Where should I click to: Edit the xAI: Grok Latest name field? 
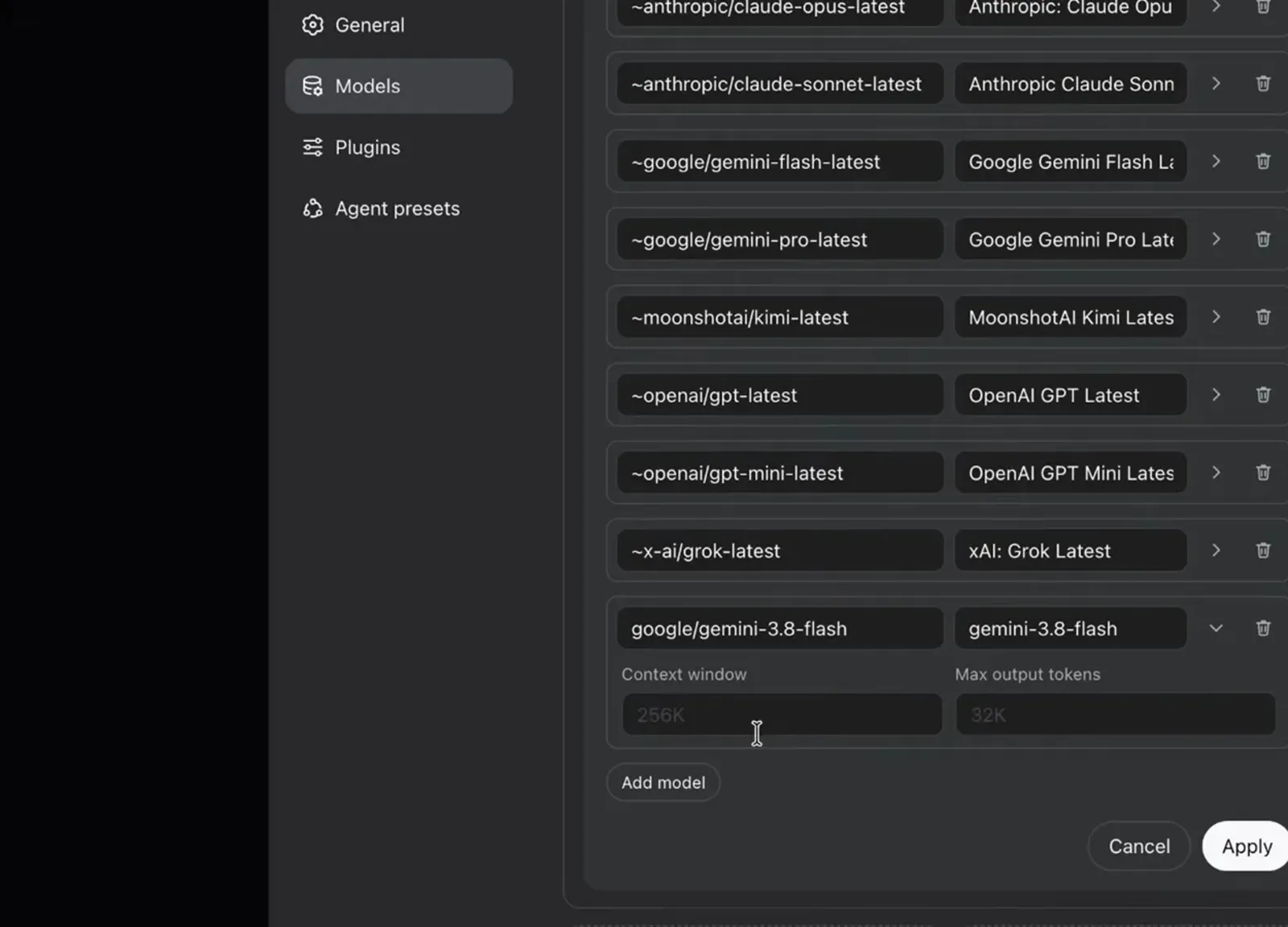tap(1071, 550)
